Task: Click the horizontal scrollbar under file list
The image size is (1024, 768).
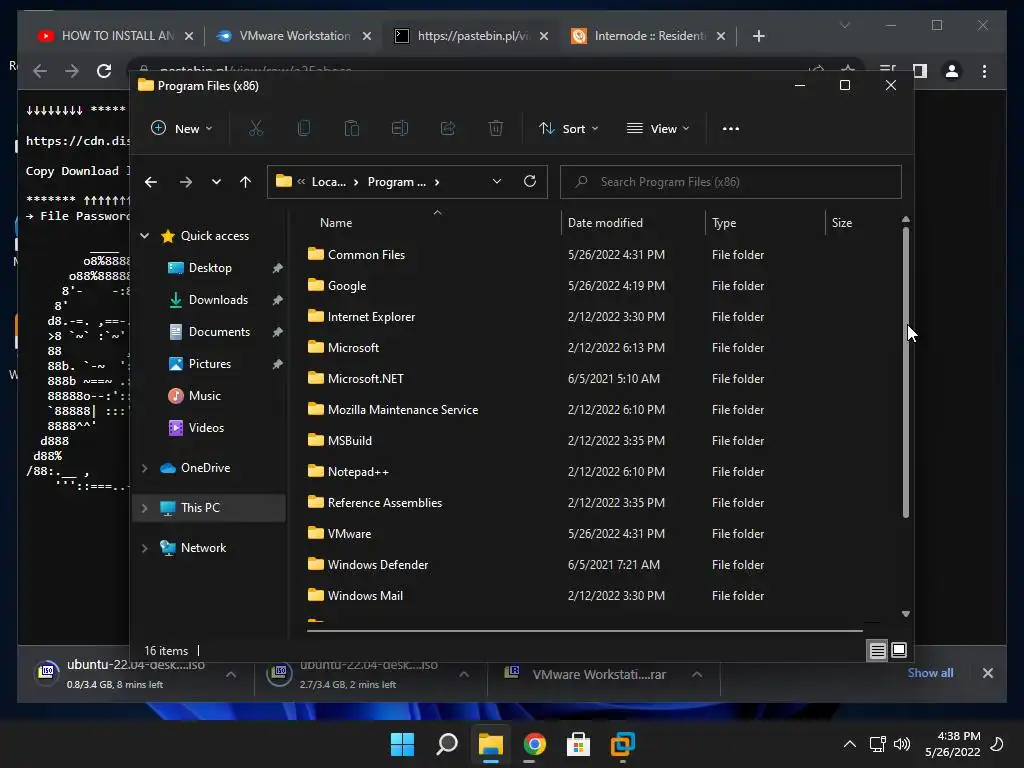Action: pyautogui.click(x=584, y=631)
